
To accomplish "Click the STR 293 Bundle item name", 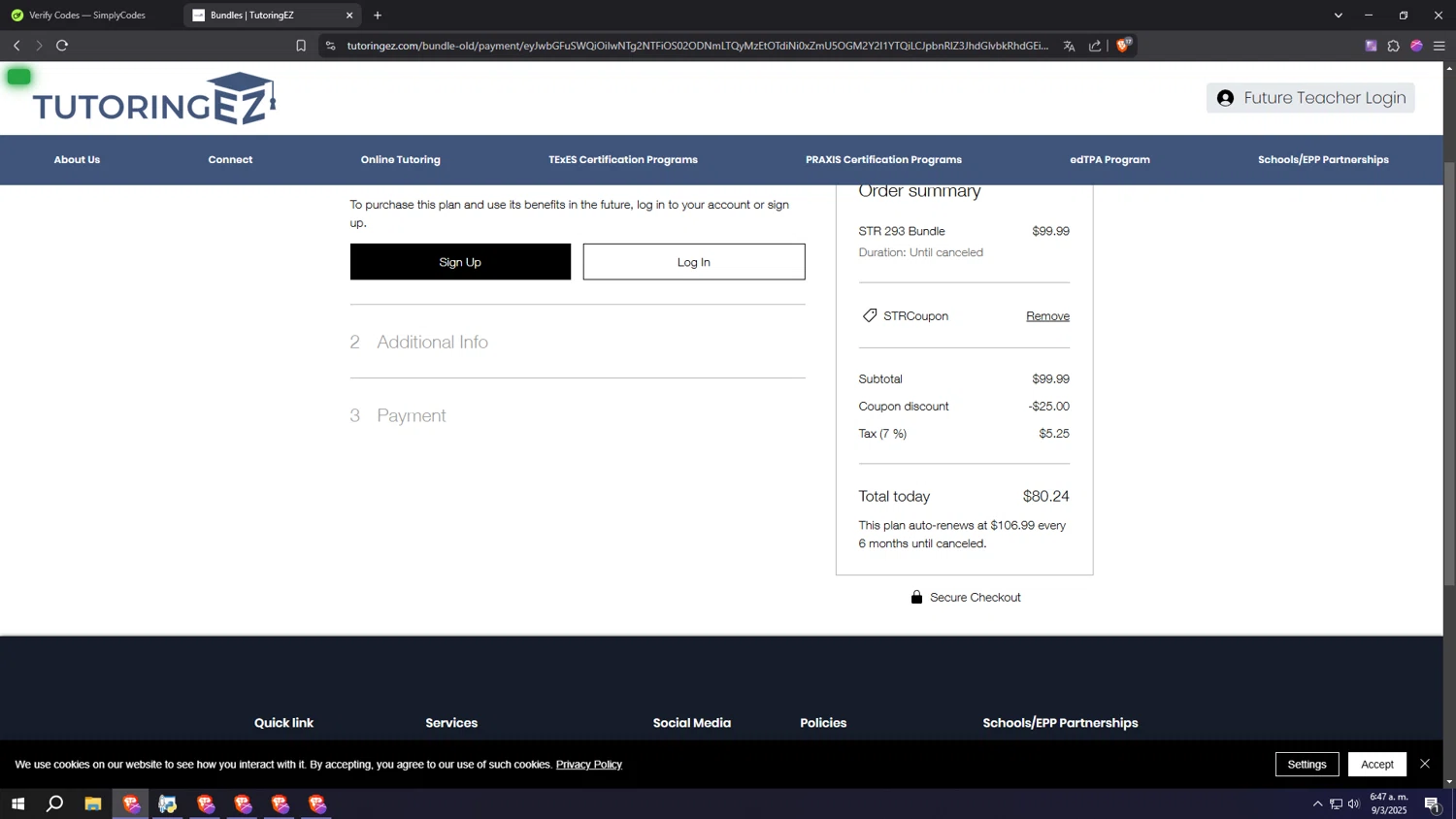I will tap(902, 231).
